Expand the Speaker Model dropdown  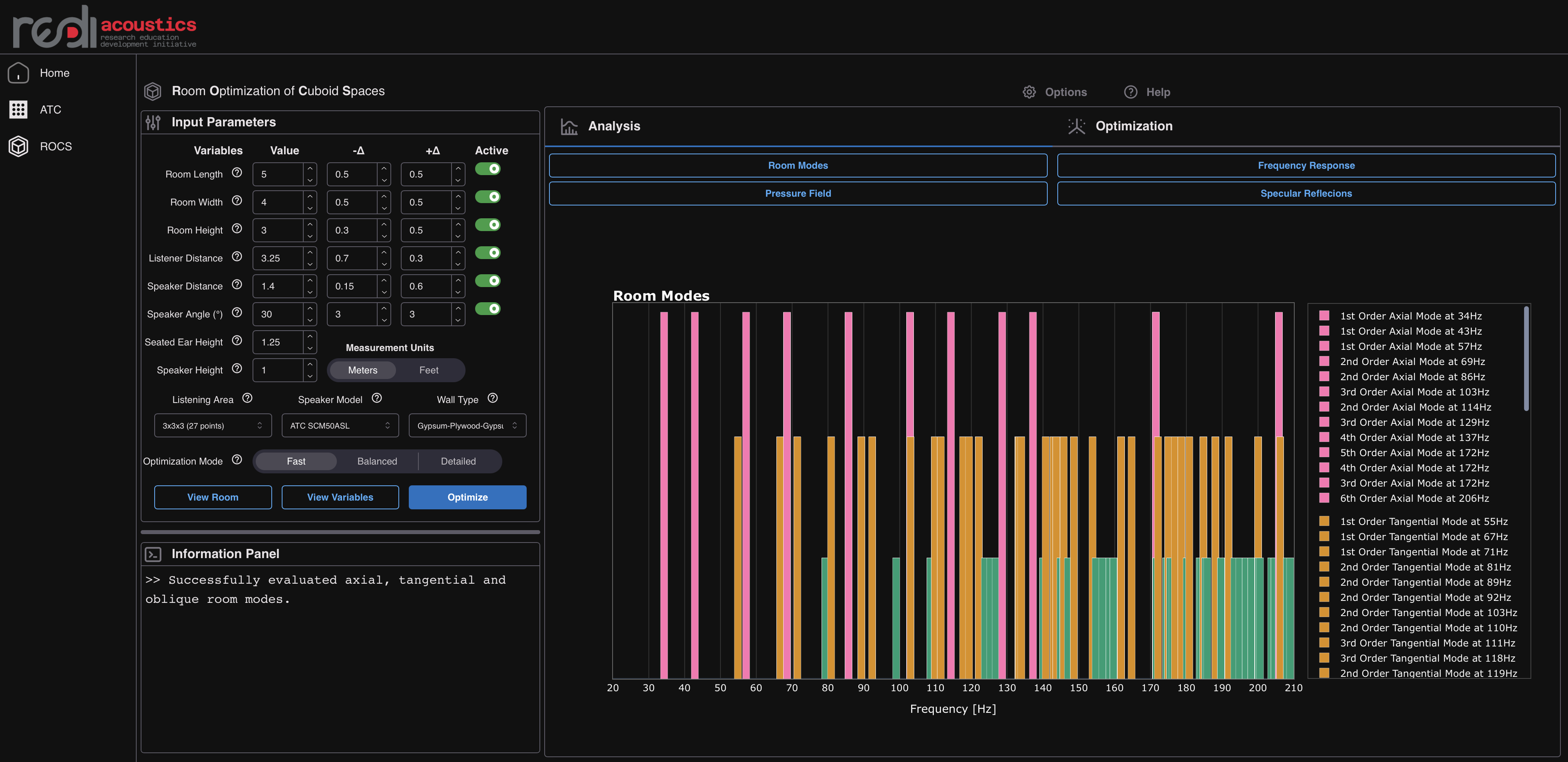pyautogui.click(x=340, y=426)
